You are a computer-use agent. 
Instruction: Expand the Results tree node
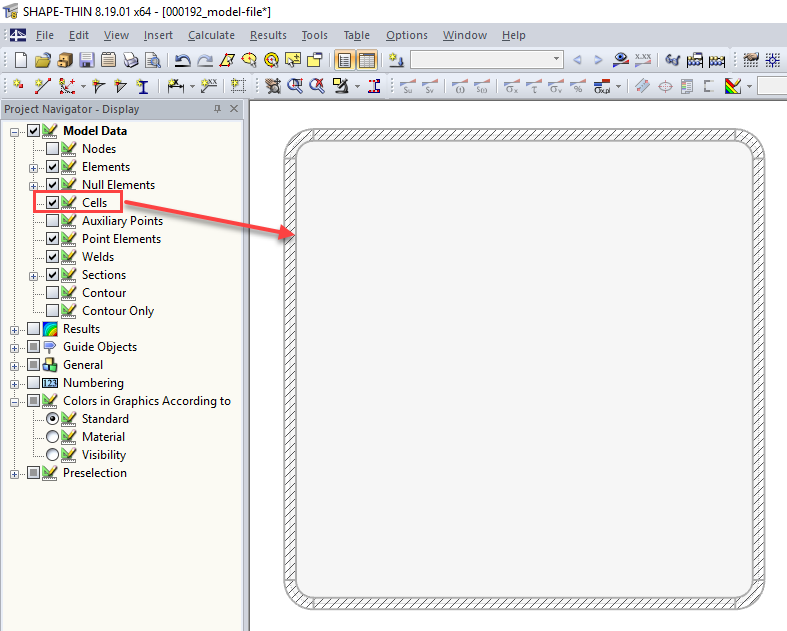pos(15,330)
